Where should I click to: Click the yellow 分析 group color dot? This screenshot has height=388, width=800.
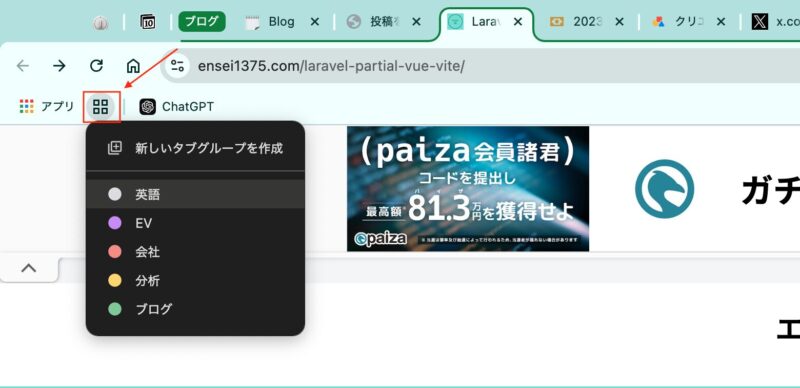(x=115, y=280)
